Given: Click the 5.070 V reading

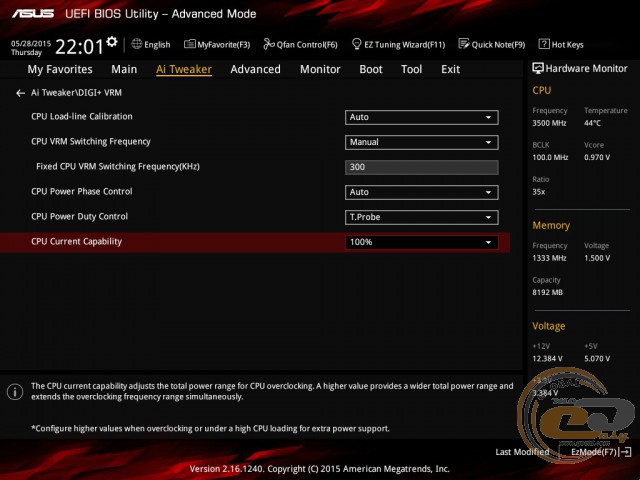Looking at the screenshot, I should (597, 359).
